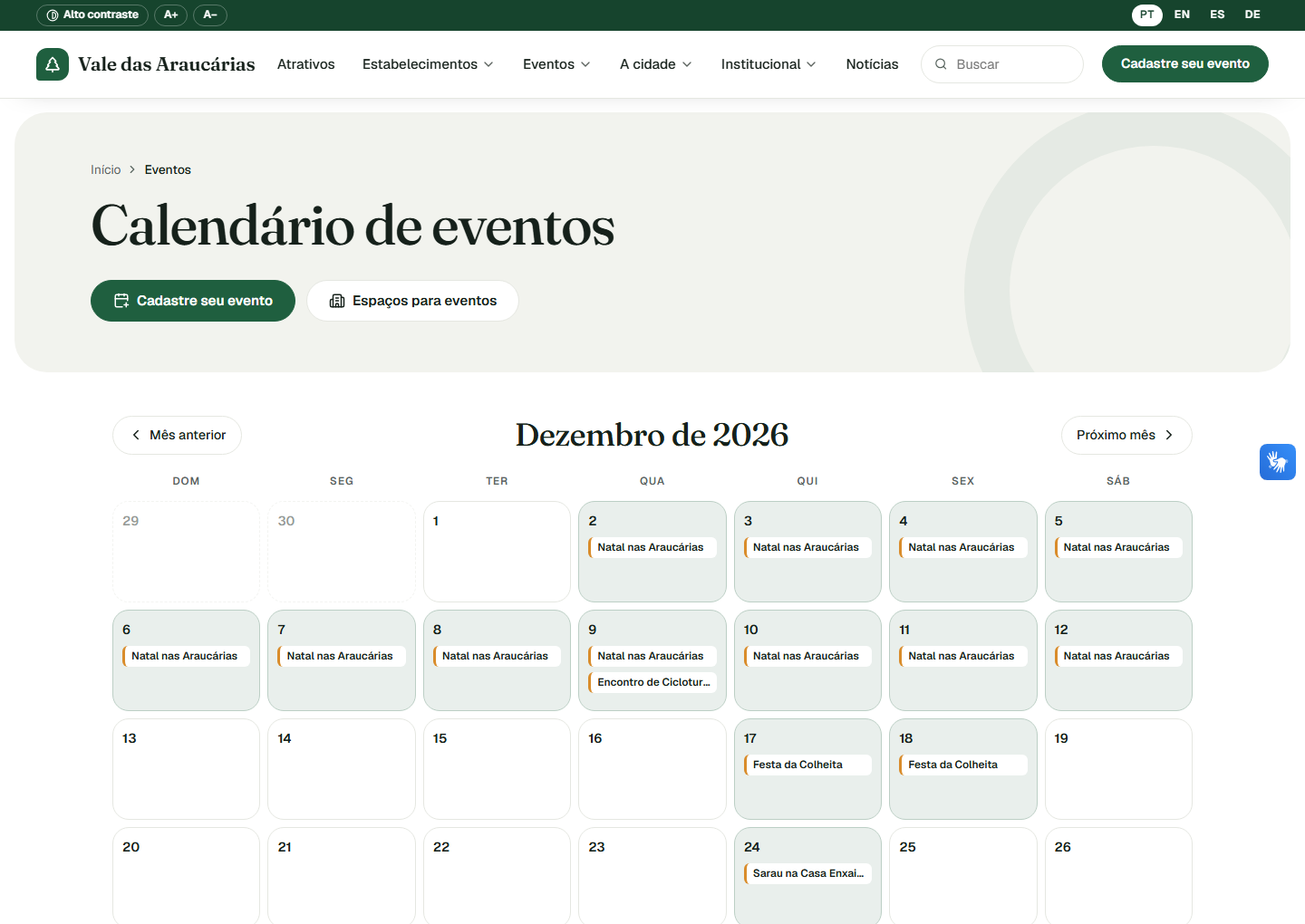This screenshot has height=924, width=1305.
Task: Increase font size with the A+ button
Action: coord(171,14)
